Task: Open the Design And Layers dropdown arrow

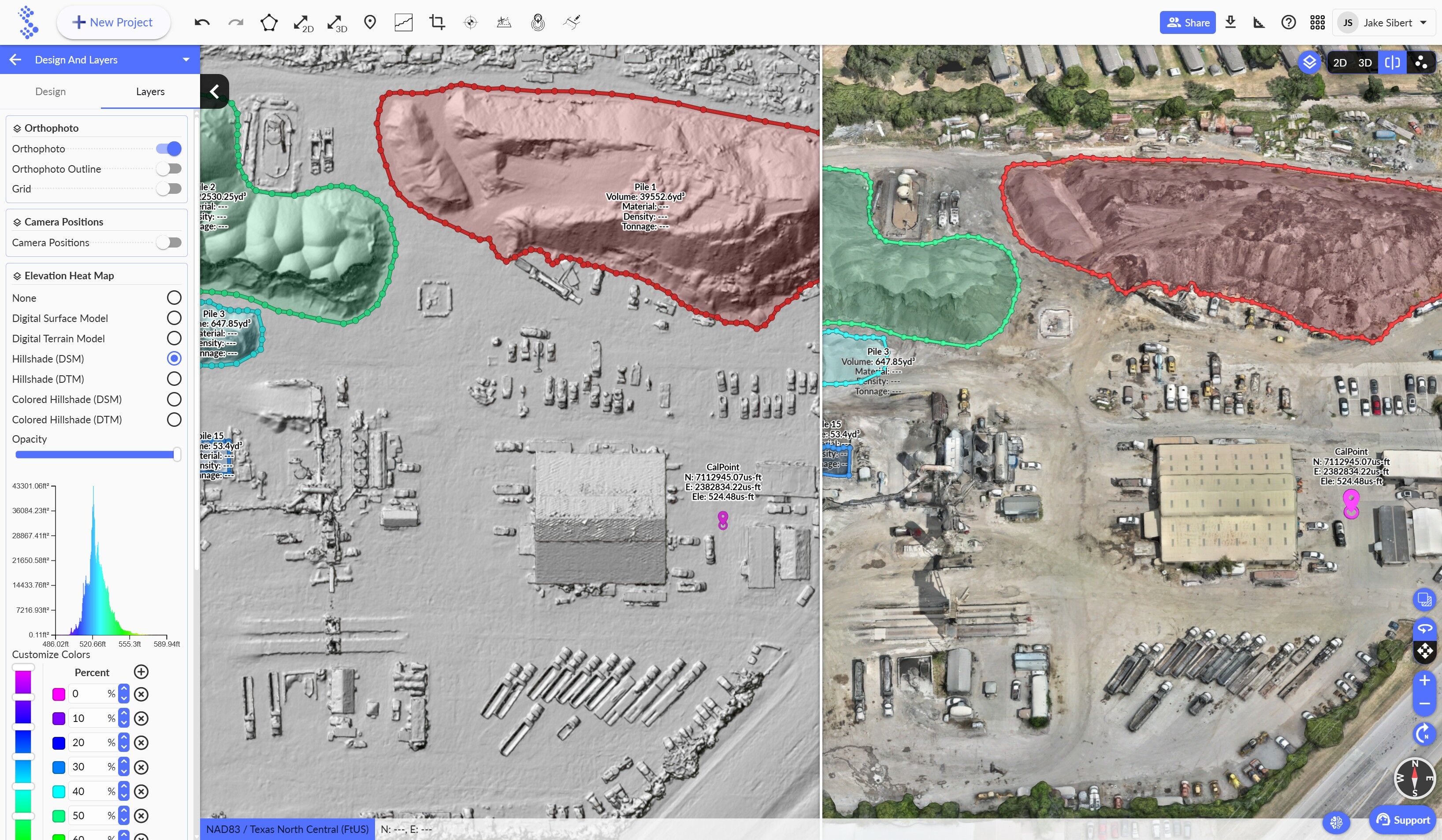Action: [x=186, y=59]
